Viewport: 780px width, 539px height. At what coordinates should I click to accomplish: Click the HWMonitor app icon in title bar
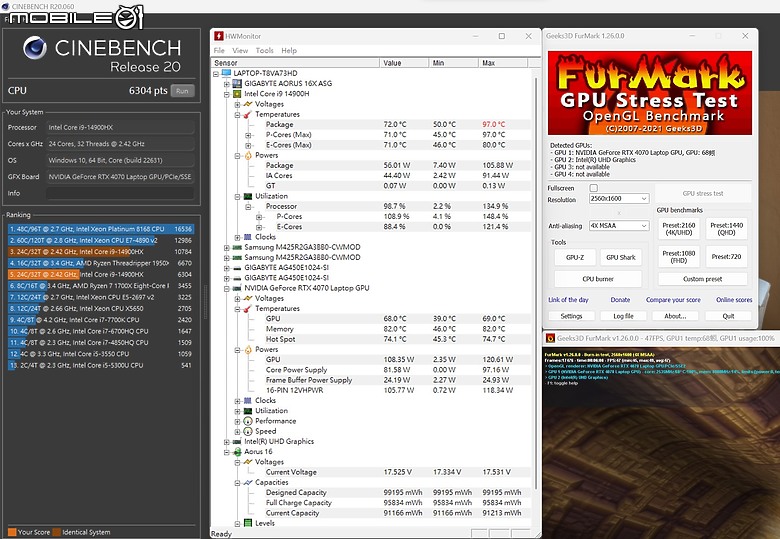click(x=218, y=36)
